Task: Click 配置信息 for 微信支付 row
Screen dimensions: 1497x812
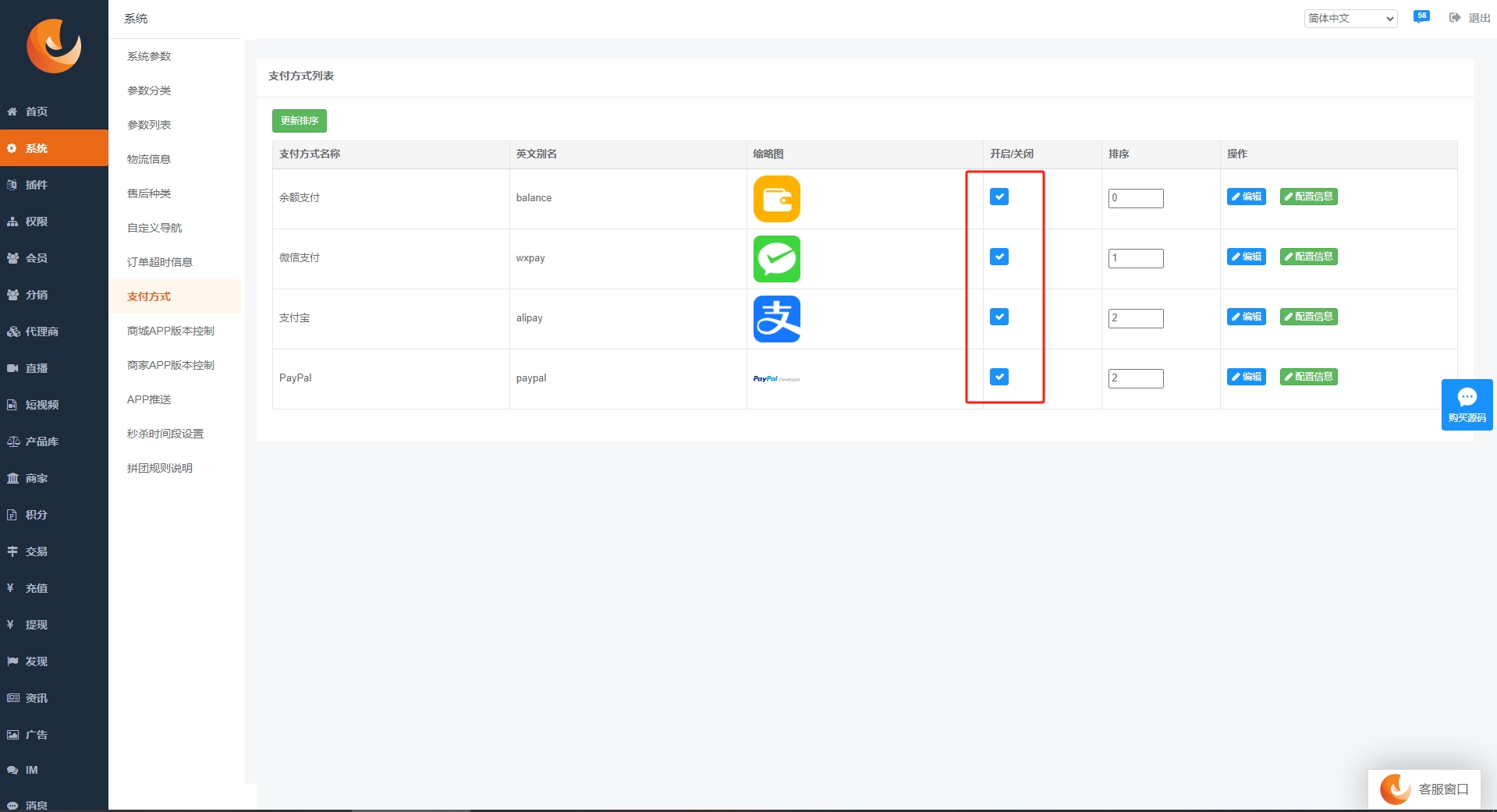Action: pos(1308,257)
